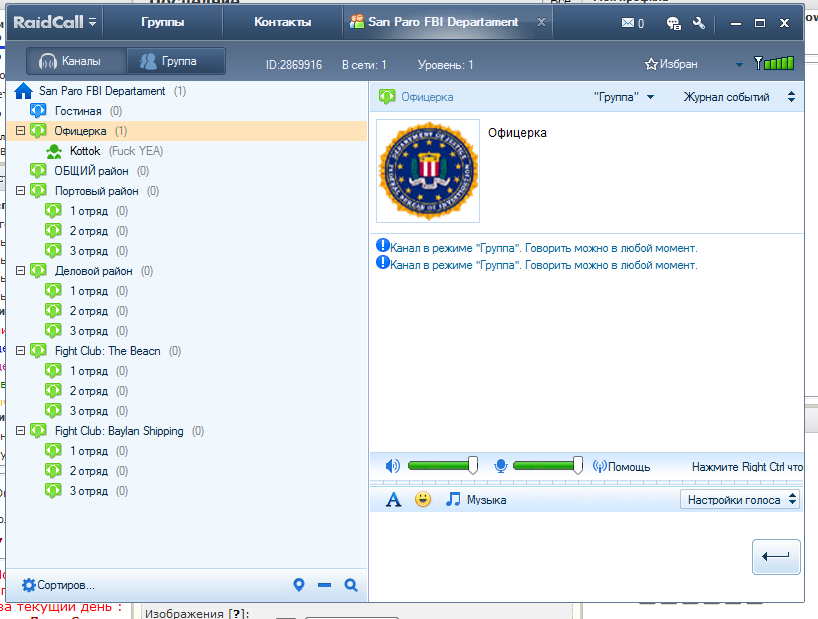Image resolution: width=818 pixels, height=619 pixels.
Task: Click icon of 1 отряд under Baylan Shipping
Action: [x=53, y=451]
